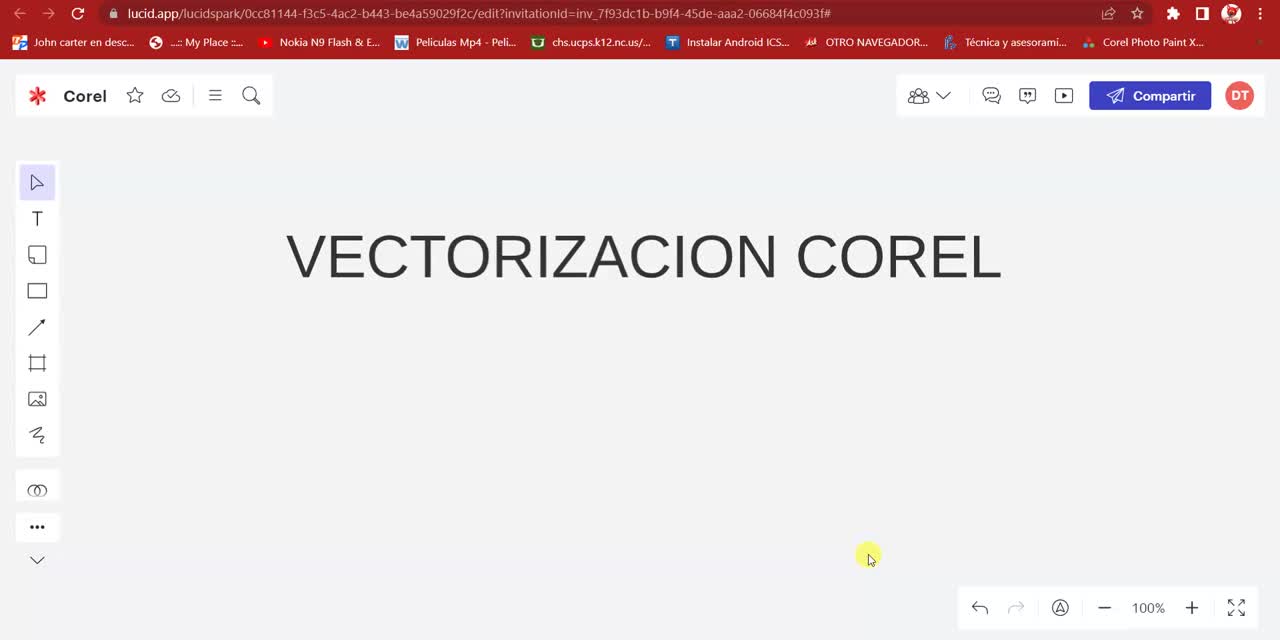Toggle fullscreen canvas view
This screenshot has width=1280, height=640.
click(1236, 608)
